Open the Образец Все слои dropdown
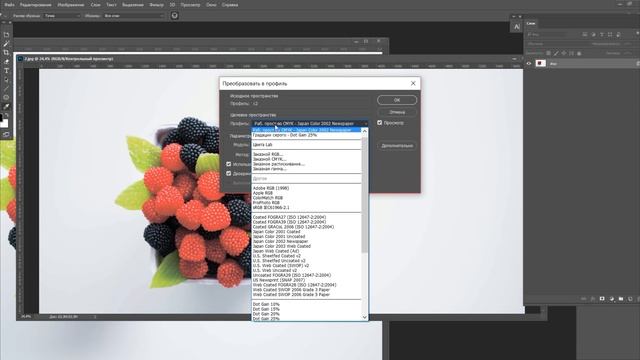Screen dimensions: 640x360 pyautogui.click(x=133, y=16)
